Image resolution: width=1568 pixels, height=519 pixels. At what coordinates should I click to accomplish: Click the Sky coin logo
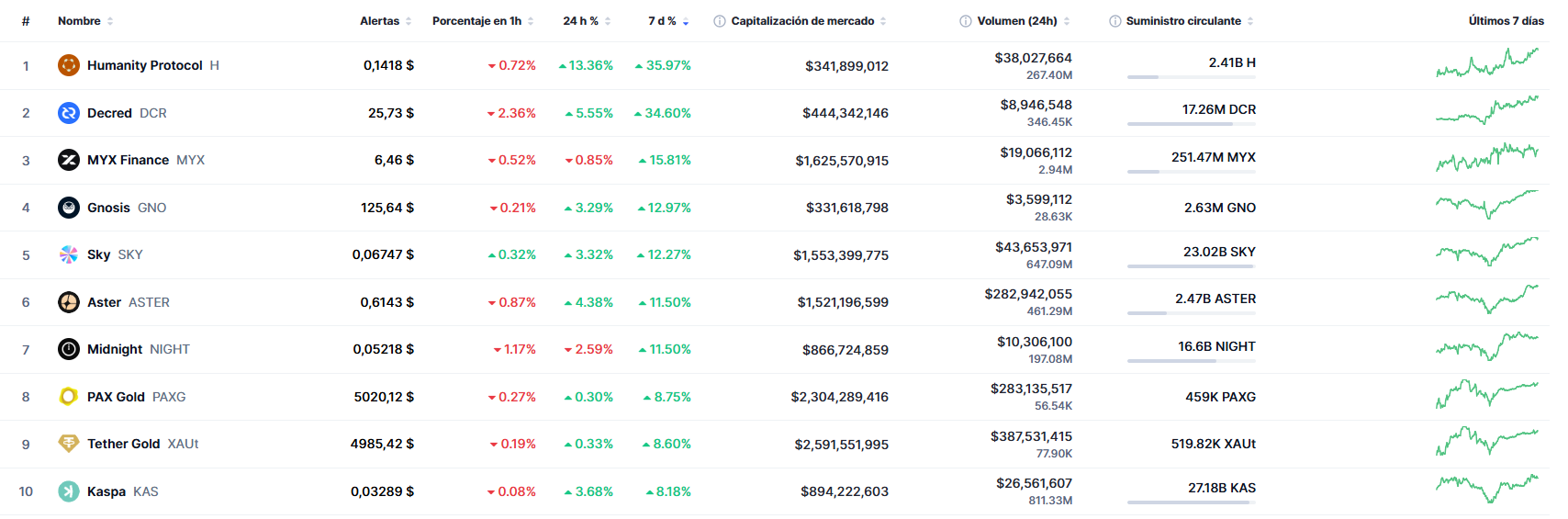(x=69, y=254)
